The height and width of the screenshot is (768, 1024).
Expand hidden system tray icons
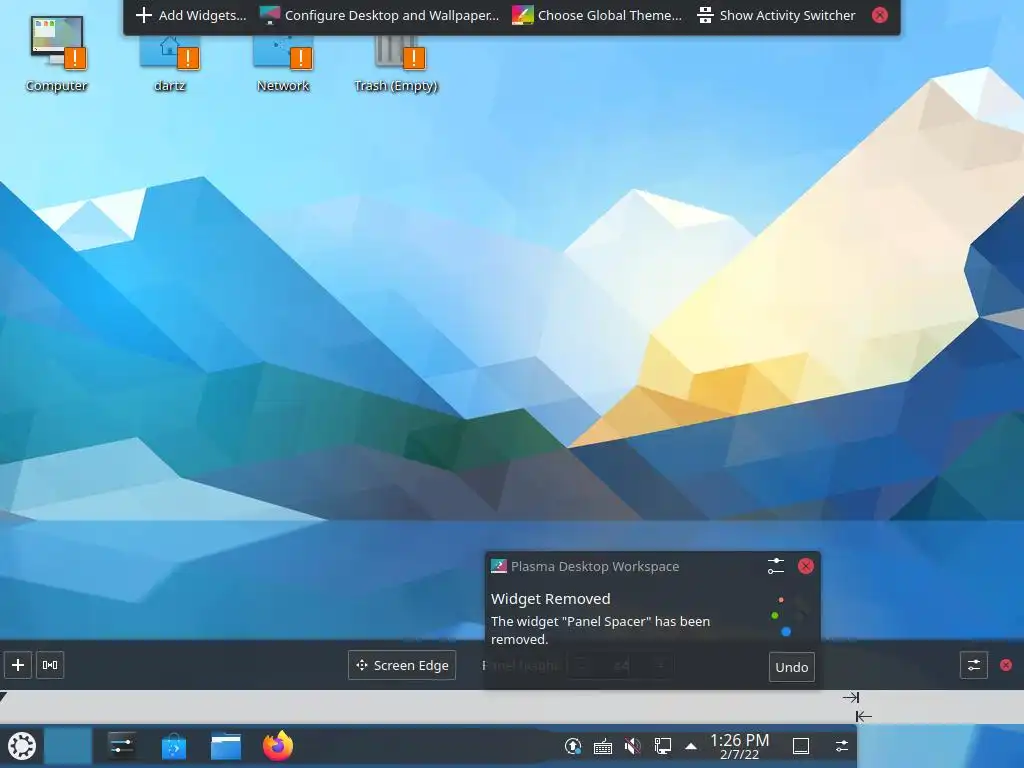[x=691, y=746]
